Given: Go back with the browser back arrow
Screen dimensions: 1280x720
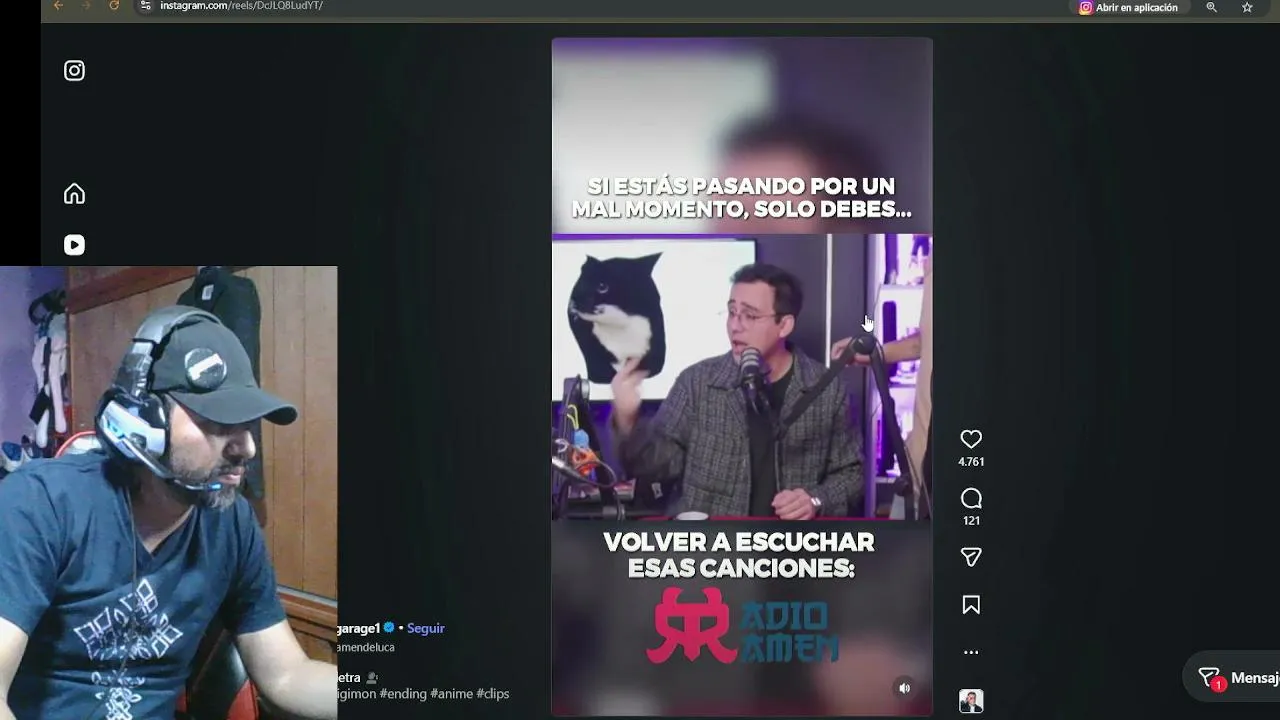Looking at the screenshot, I should [x=58, y=6].
